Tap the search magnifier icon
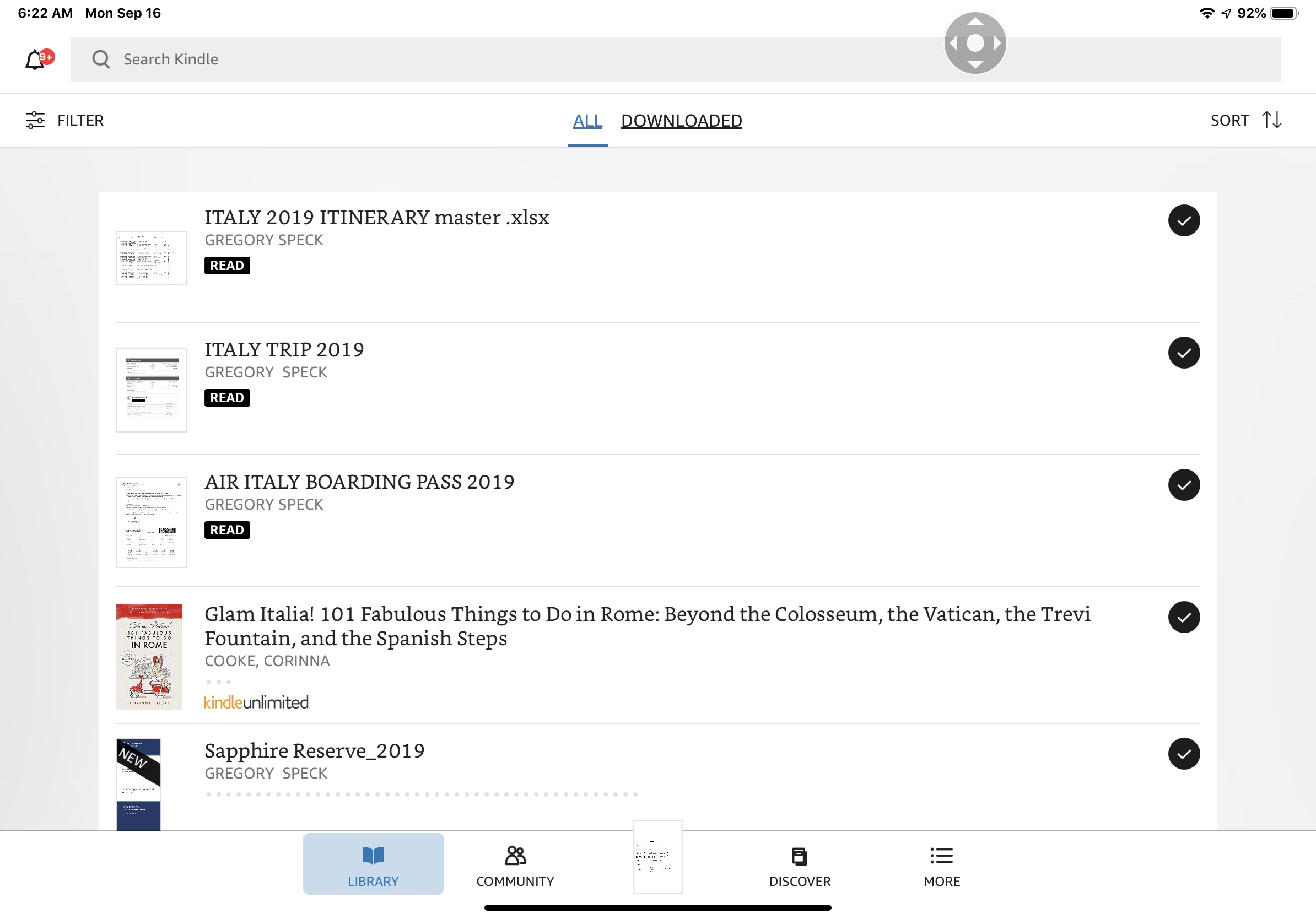Viewport: 1316px width, 919px height. [101, 59]
